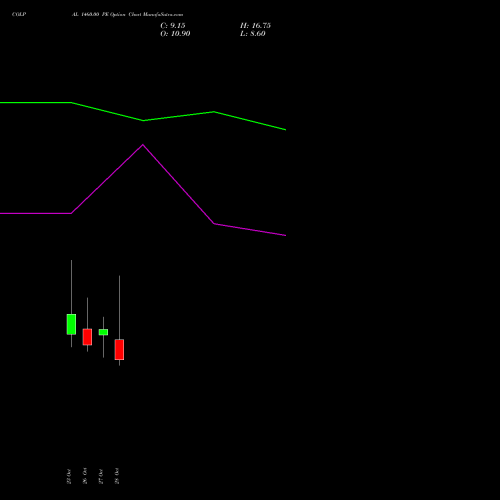Select the 28 Oct red candlestick
Image resolution: width=500 pixels, height=500 pixels.
pyautogui.click(x=119, y=349)
